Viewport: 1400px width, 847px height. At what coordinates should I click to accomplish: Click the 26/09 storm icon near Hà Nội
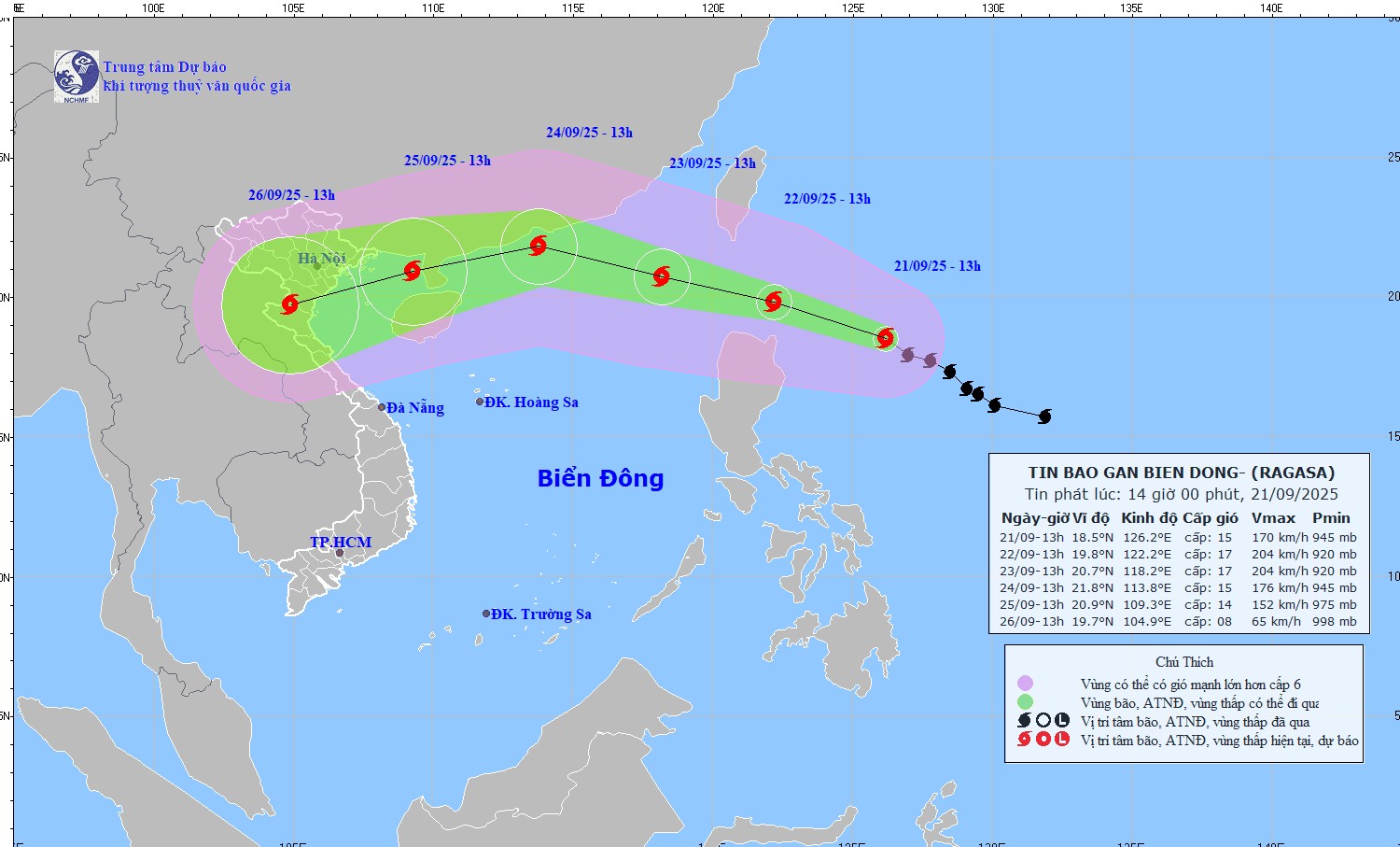(x=290, y=304)
